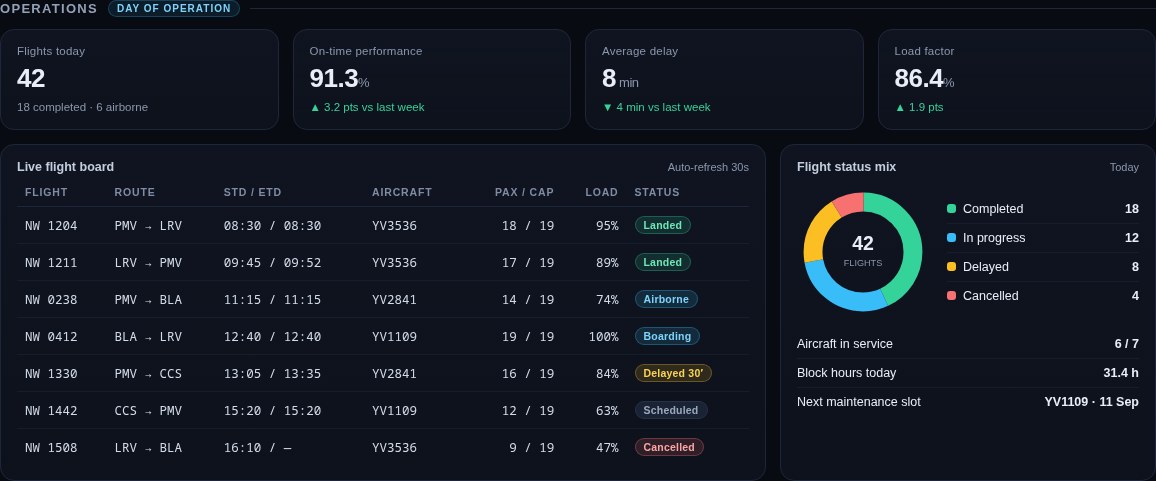Select flight number NW 1442
This screenshot has height=481, width=1156.
[51, 410]
